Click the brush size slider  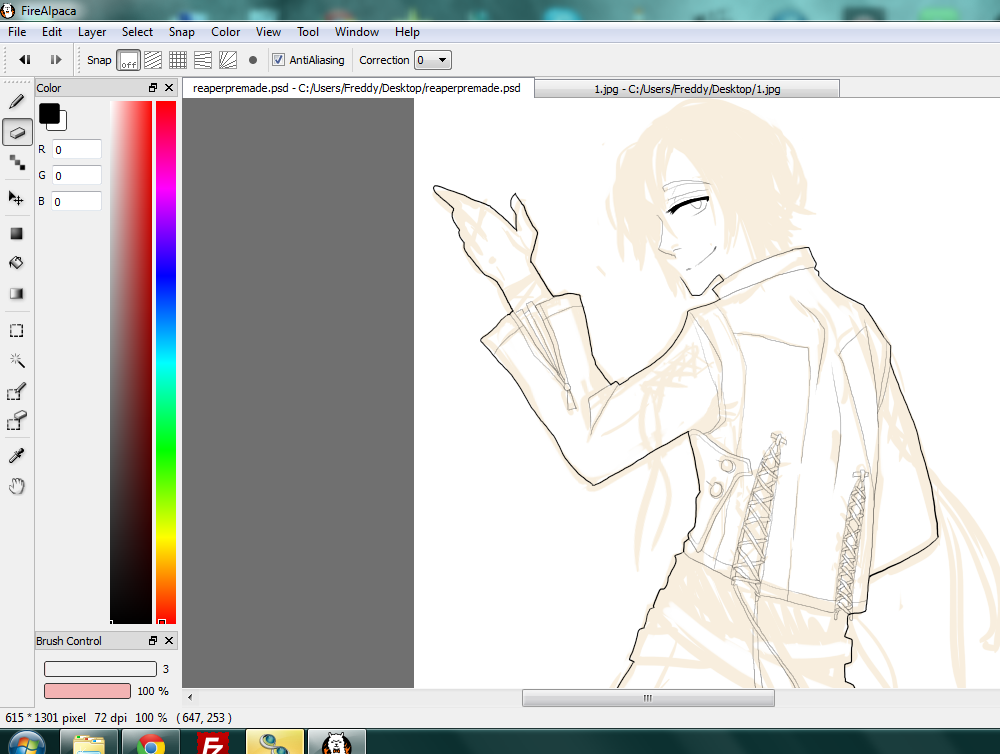(x=100, y=669)
